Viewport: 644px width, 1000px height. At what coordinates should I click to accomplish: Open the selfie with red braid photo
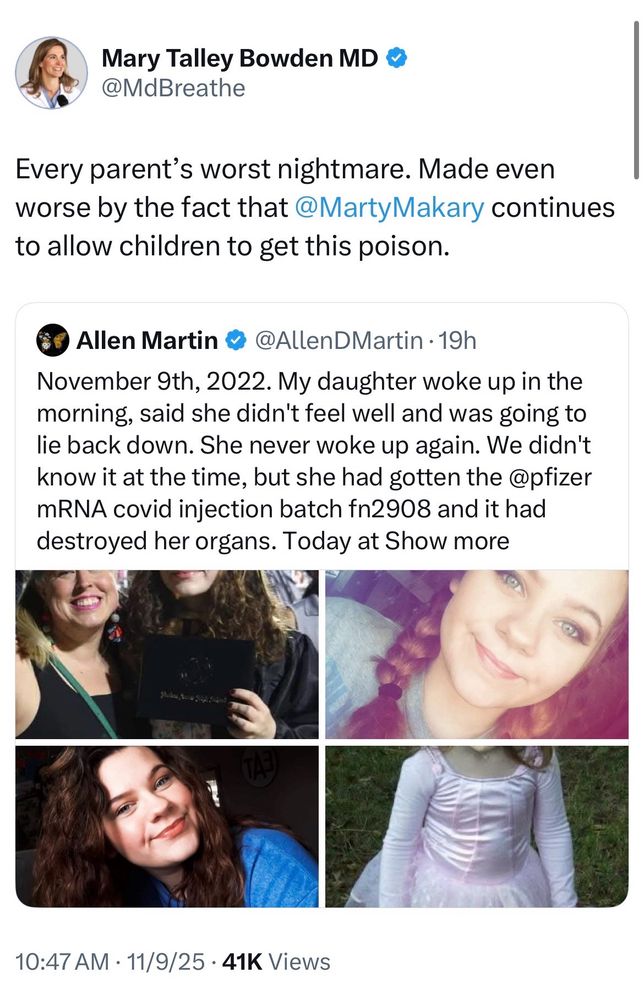tap(476, 654)
